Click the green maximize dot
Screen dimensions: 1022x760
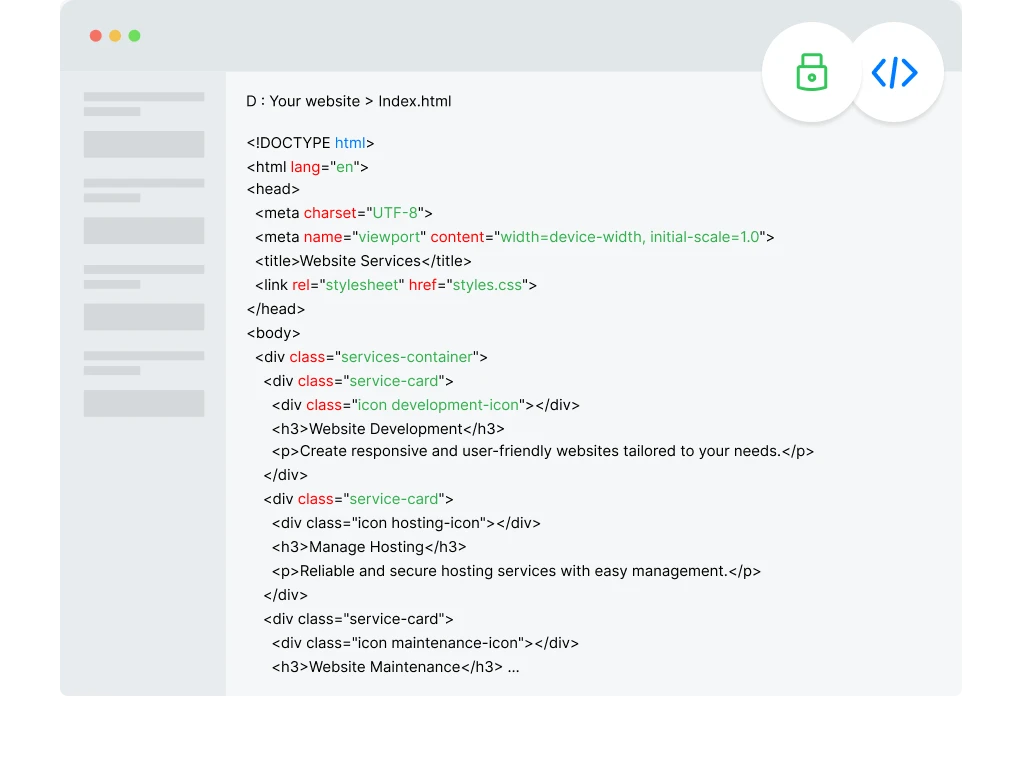pyautogui.click(x=134, y=36)
